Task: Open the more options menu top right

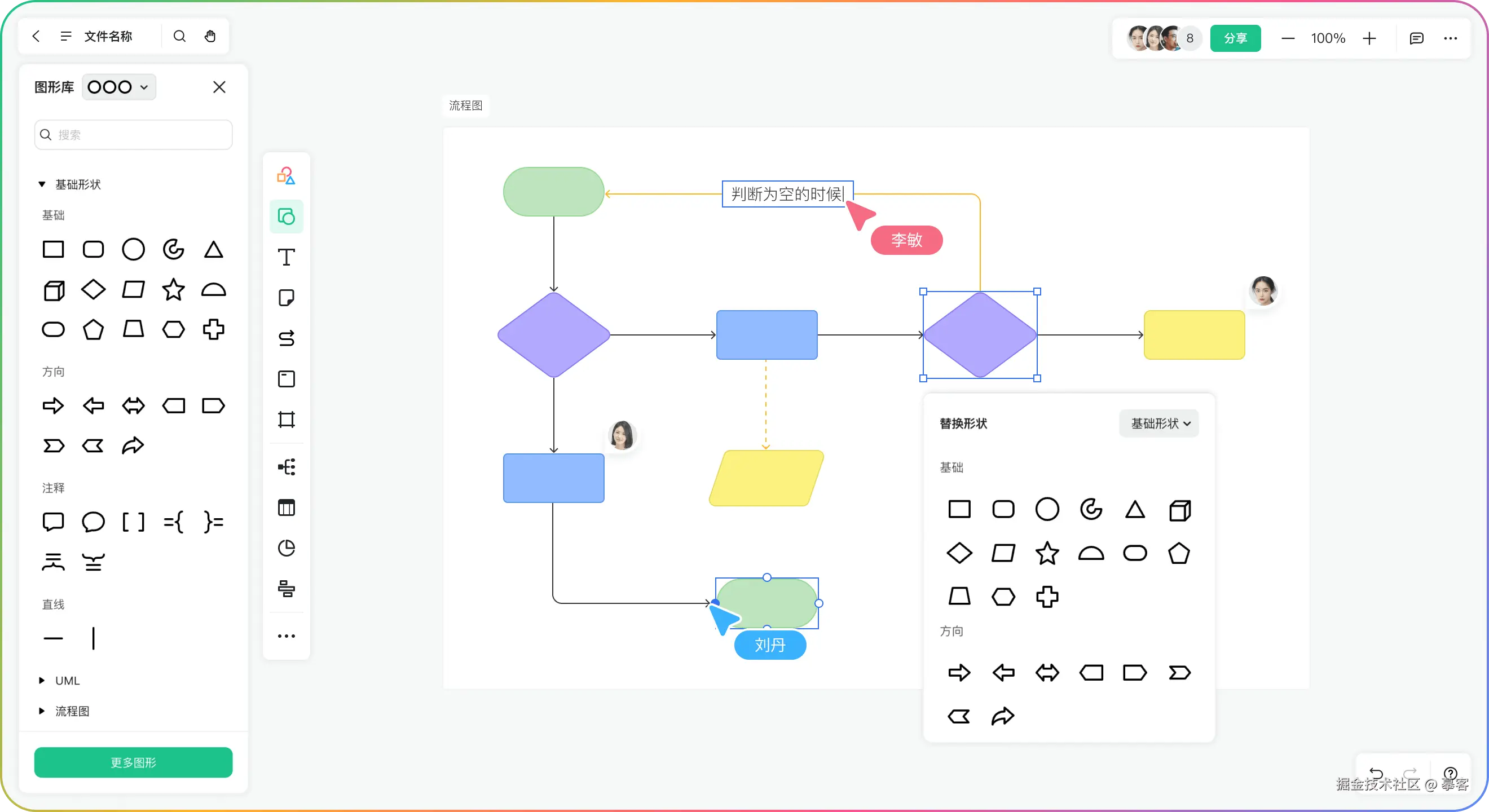Action: 1450,38
